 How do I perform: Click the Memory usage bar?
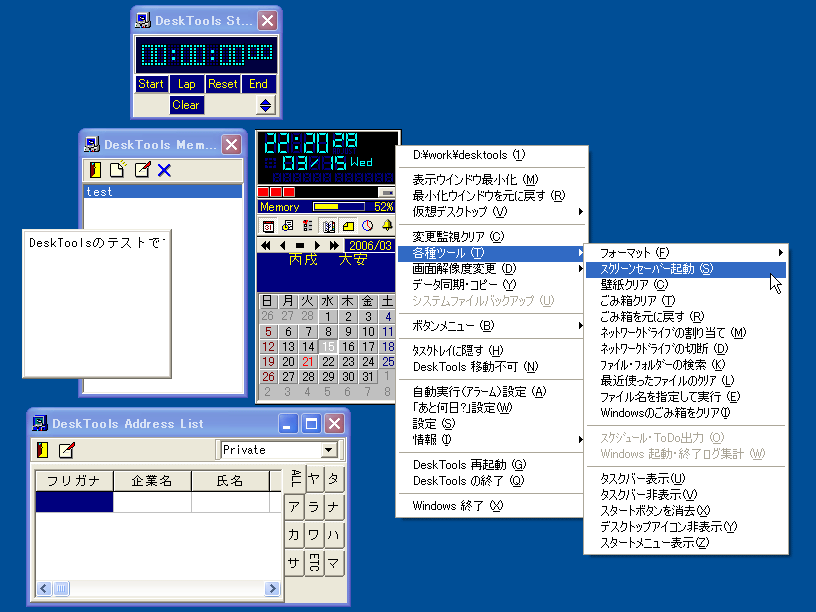[339, 207]
